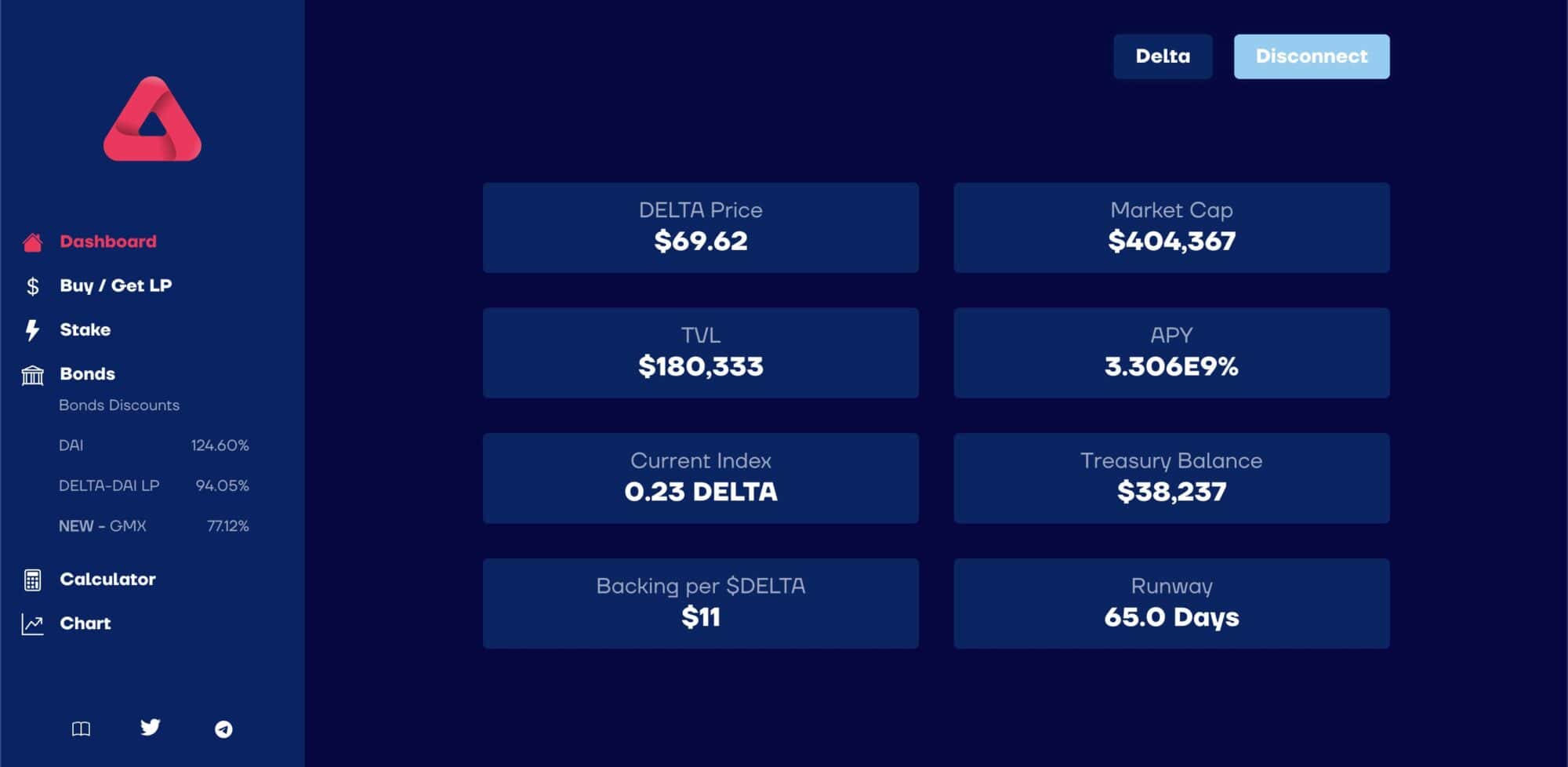This screenshot has width=1568, height=767.
Task: Click the Delta button in header
Action: point(1163,56)
